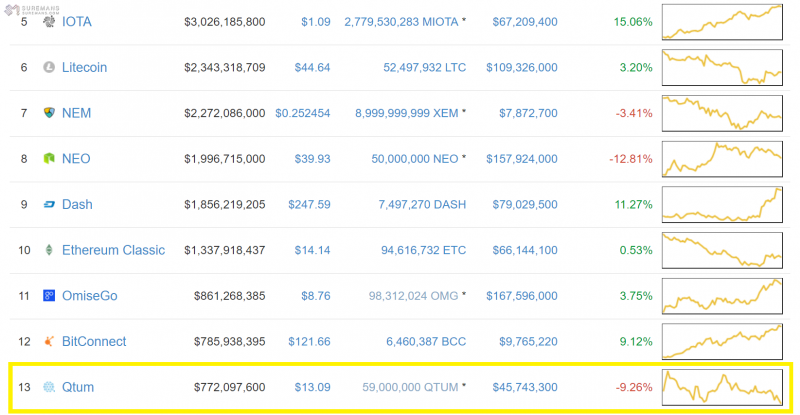Viewport: 800px width, 415px height.
Task: Open the BitConnect name link
Action: click(x=94, y=341)
